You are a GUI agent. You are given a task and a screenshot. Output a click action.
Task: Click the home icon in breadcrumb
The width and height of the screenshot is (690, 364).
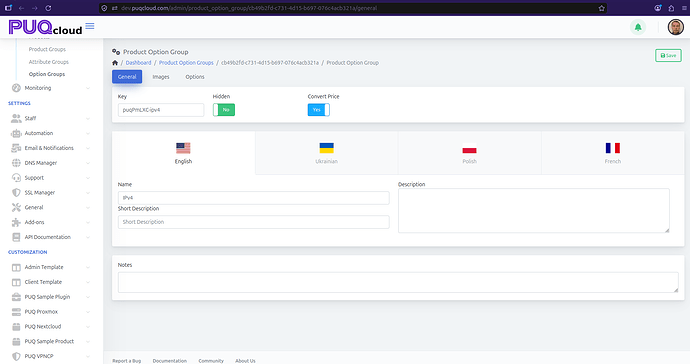[115, 63]
